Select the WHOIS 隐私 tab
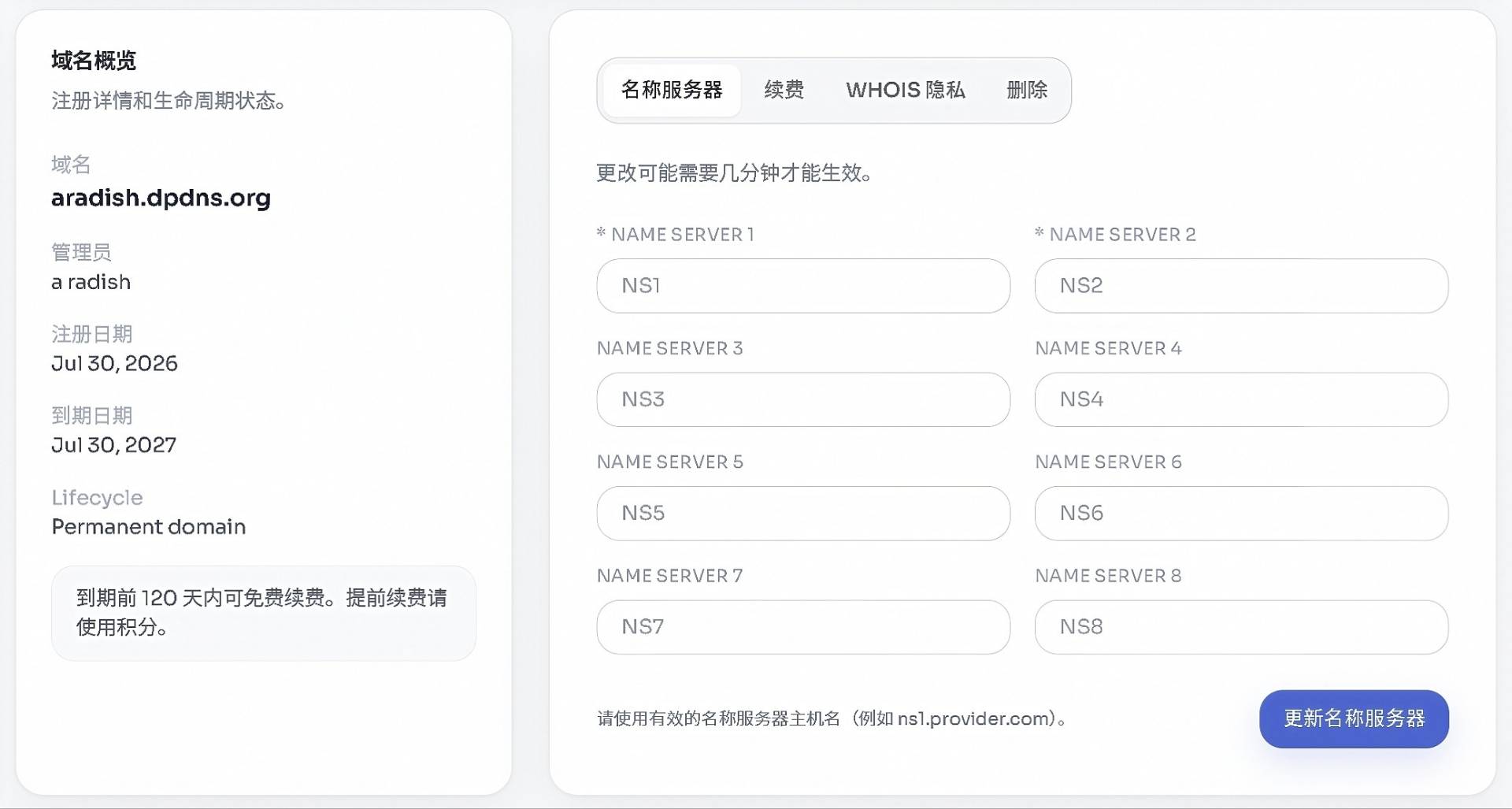The height and width of the screenshot is (809, 1512). tap(906, 90)
